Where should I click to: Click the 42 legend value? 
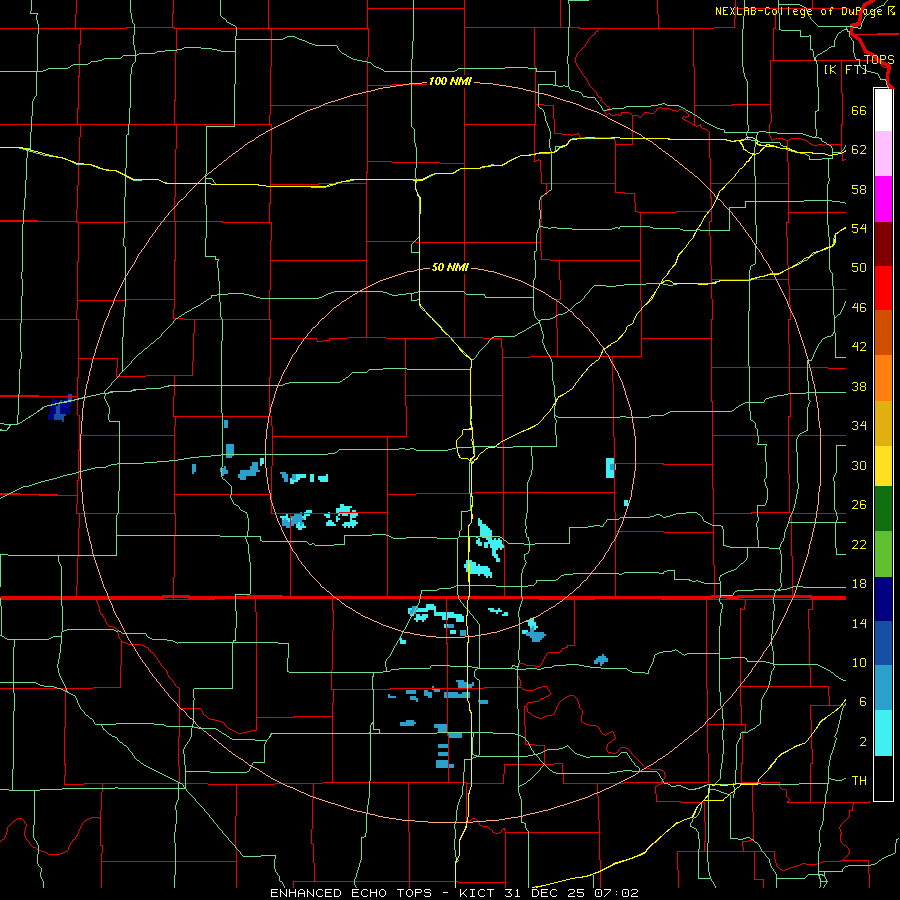(859, 347)
